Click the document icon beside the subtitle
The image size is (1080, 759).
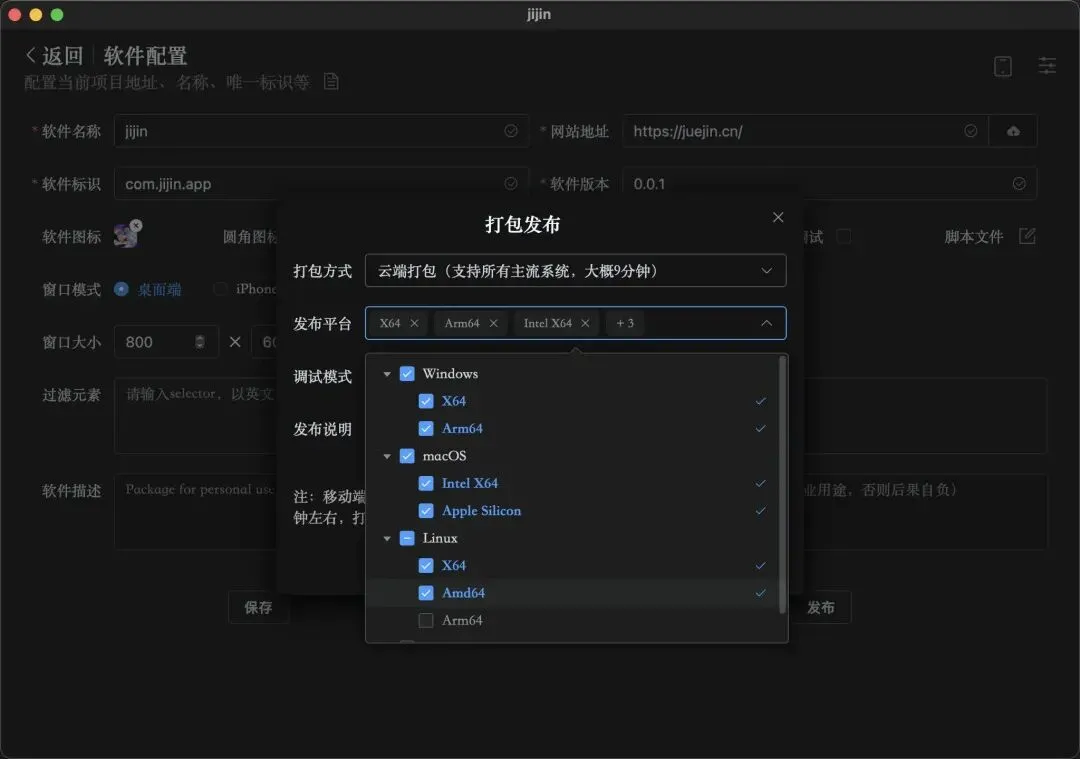tap(331, 82)
